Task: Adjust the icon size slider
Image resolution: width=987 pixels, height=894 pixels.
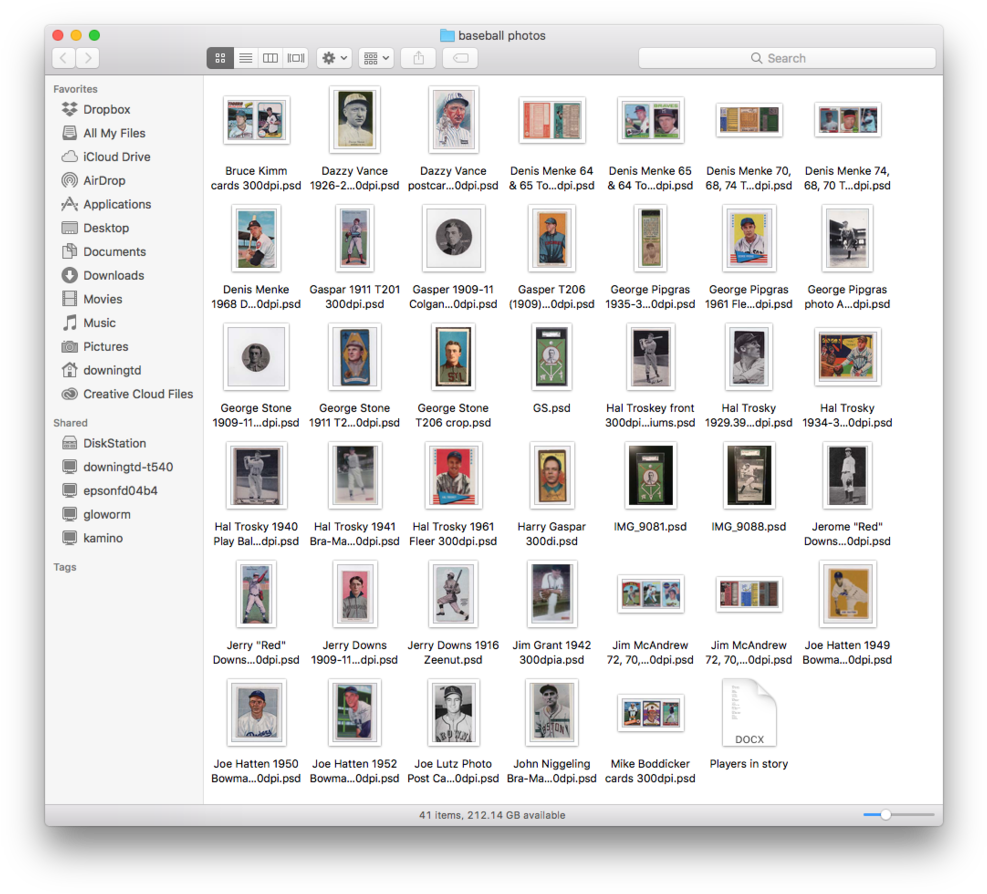Action: click(x=885, y=815)
